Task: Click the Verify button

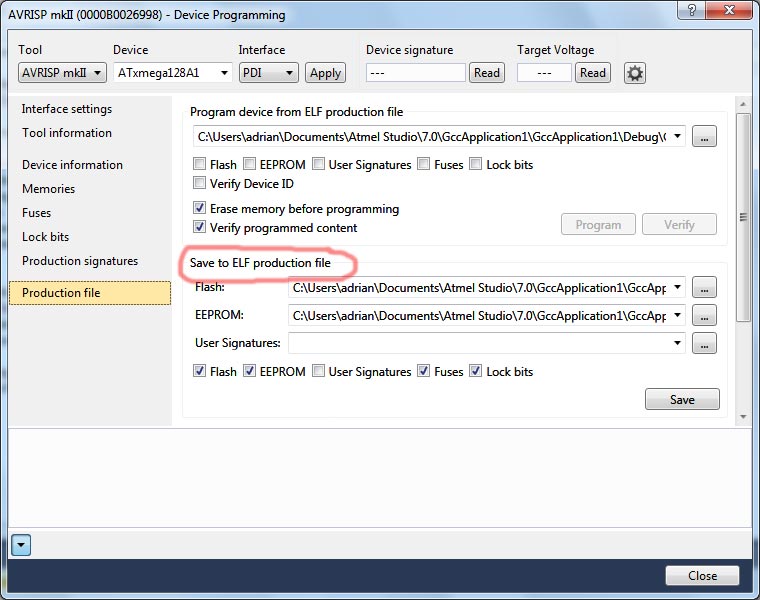Action: click(x=679, y=224)
